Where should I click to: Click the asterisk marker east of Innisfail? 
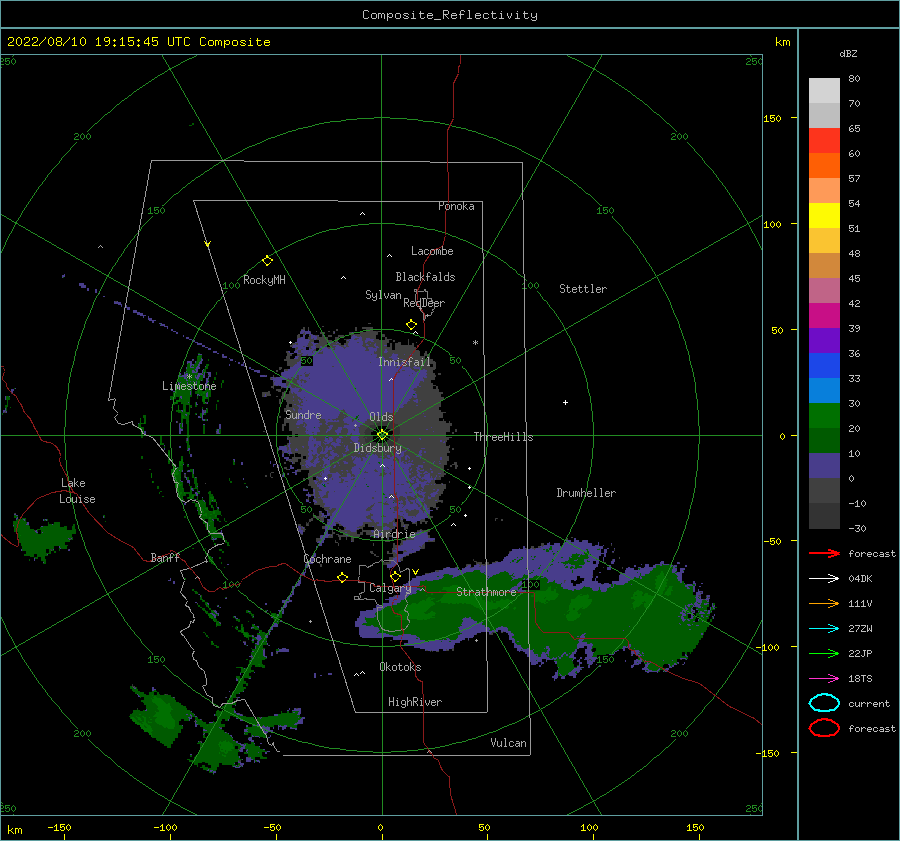coord(475,343)
